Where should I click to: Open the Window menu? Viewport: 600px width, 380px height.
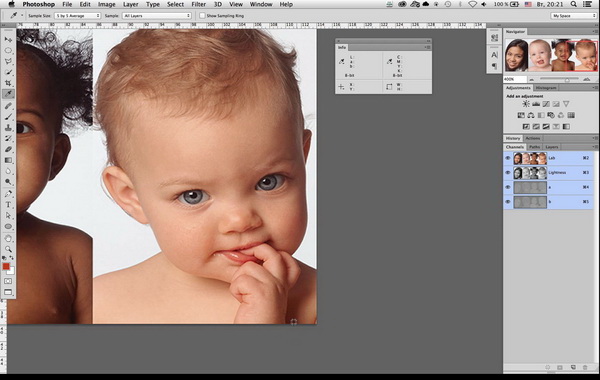click(x=261, y=4)
